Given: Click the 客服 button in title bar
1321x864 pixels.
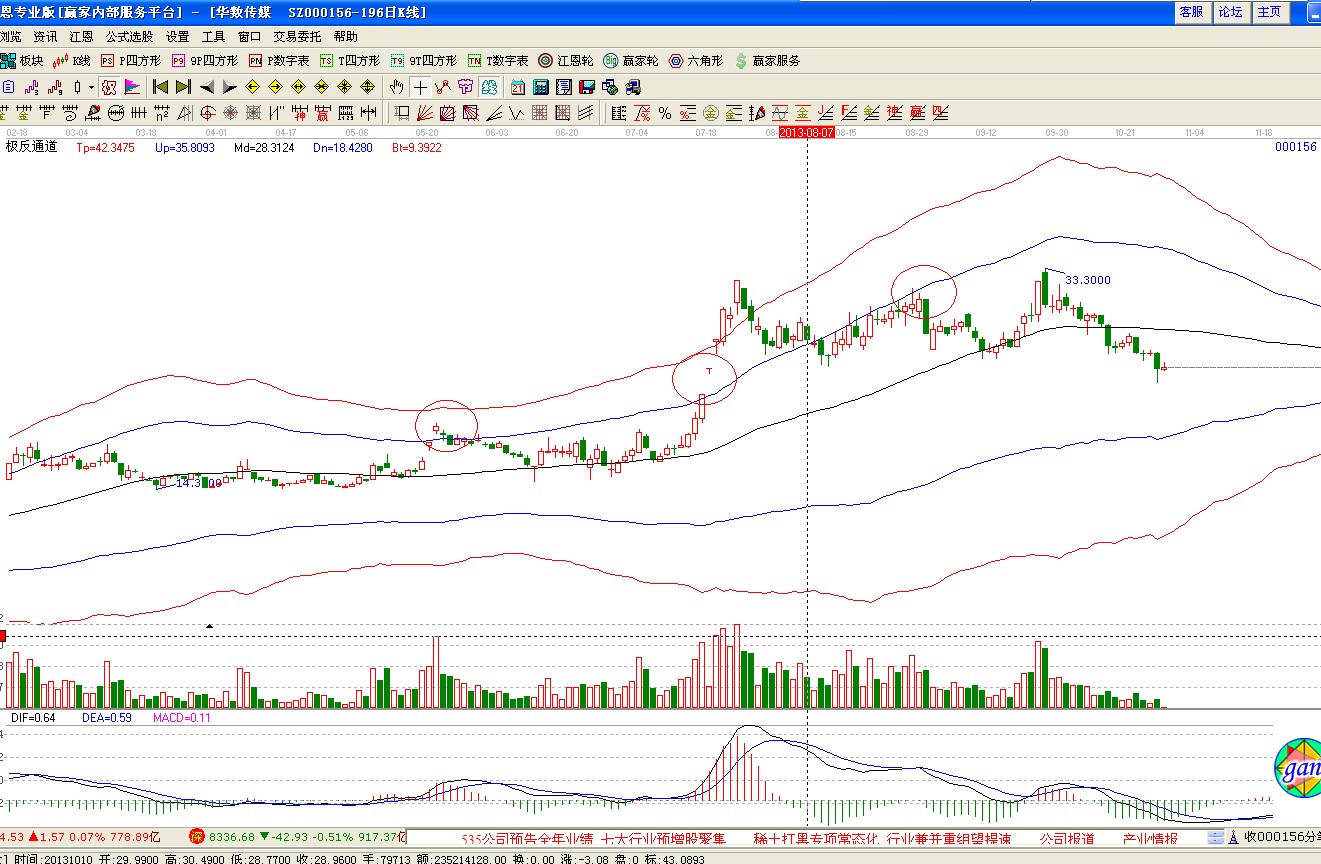Looking at the screenshot, I should [x=1191, y=12].
